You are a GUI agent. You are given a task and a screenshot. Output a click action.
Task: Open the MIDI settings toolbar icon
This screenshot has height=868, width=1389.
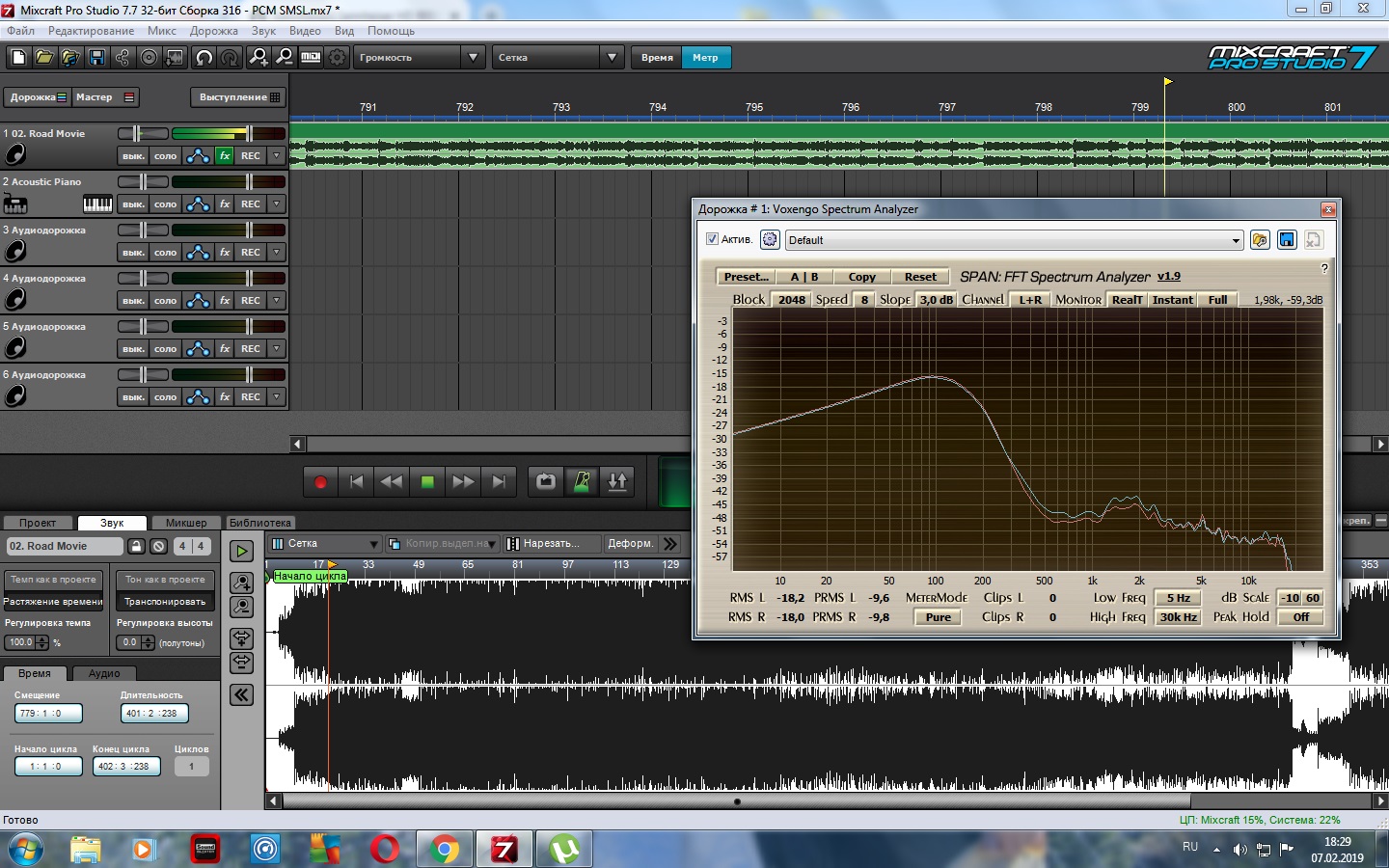[311, 58]
